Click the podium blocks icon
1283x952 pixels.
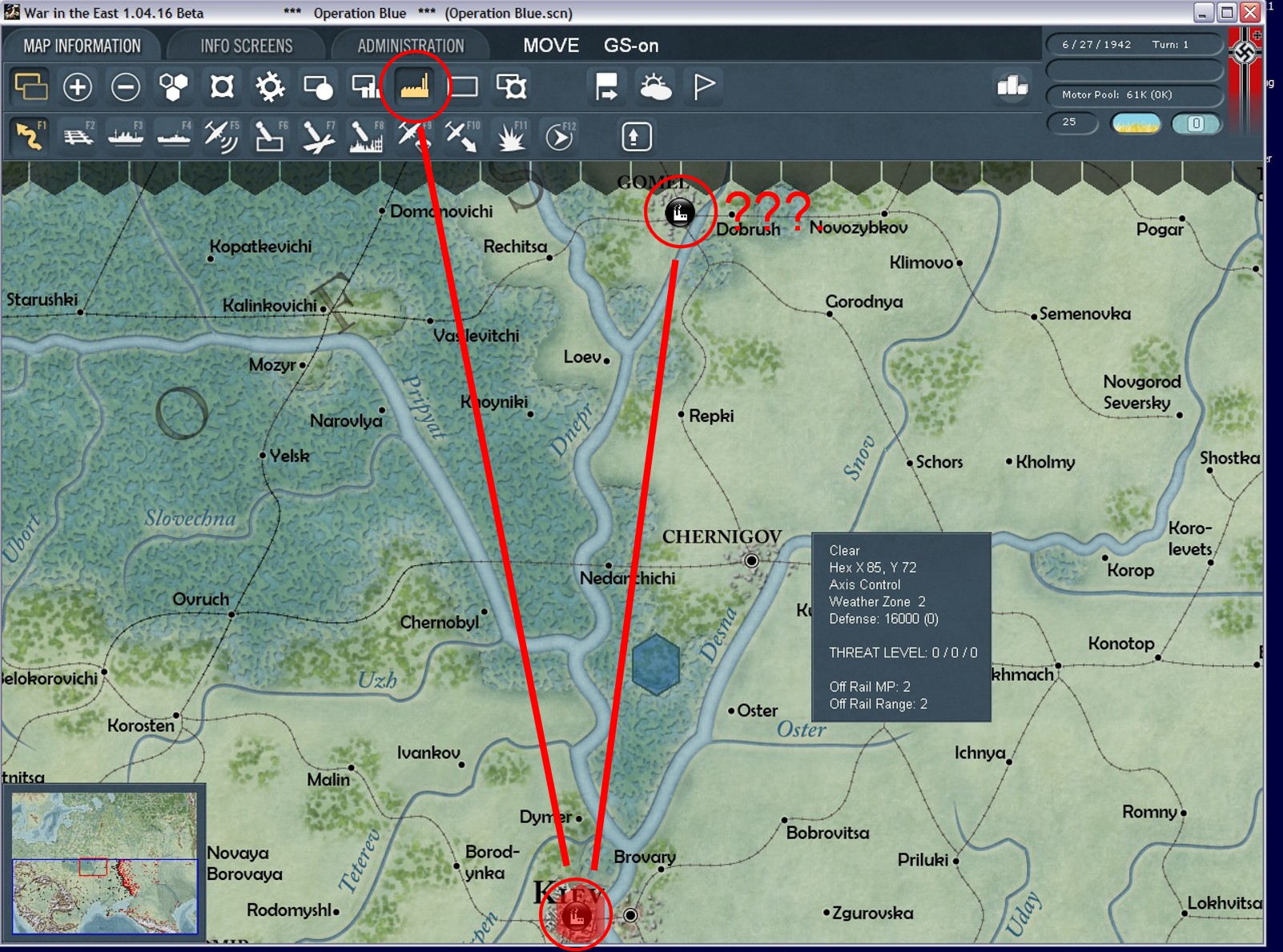(1012, 86)
